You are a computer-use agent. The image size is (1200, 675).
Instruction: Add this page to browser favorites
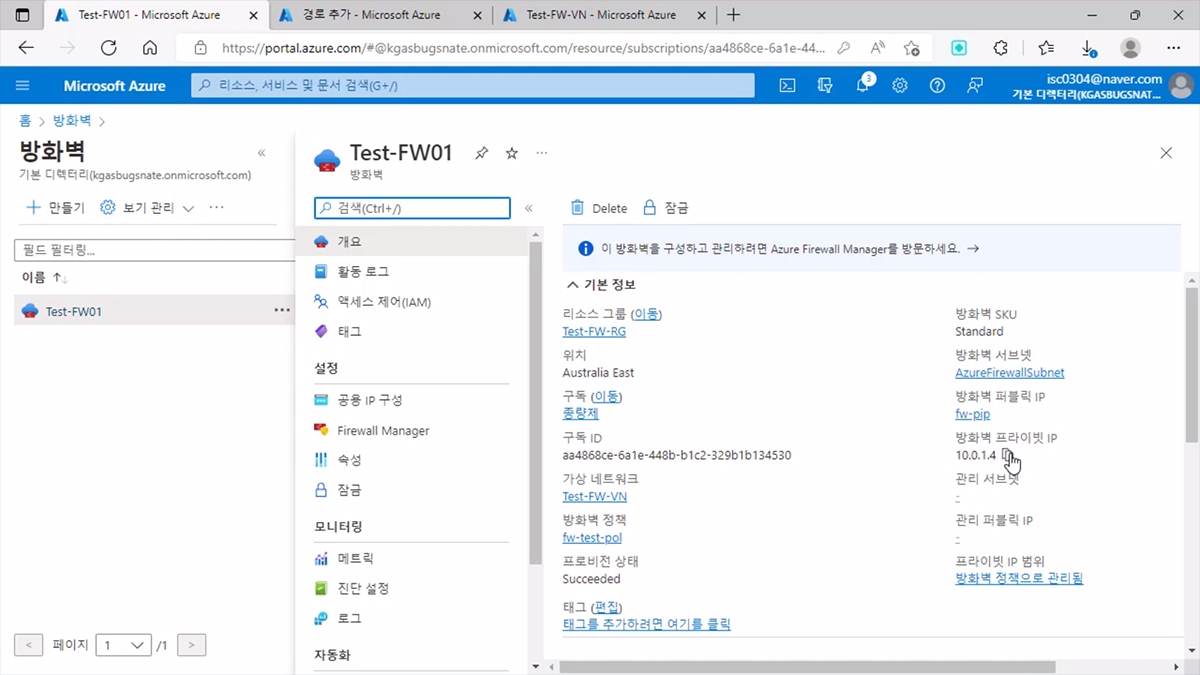[x=911, y=48]
